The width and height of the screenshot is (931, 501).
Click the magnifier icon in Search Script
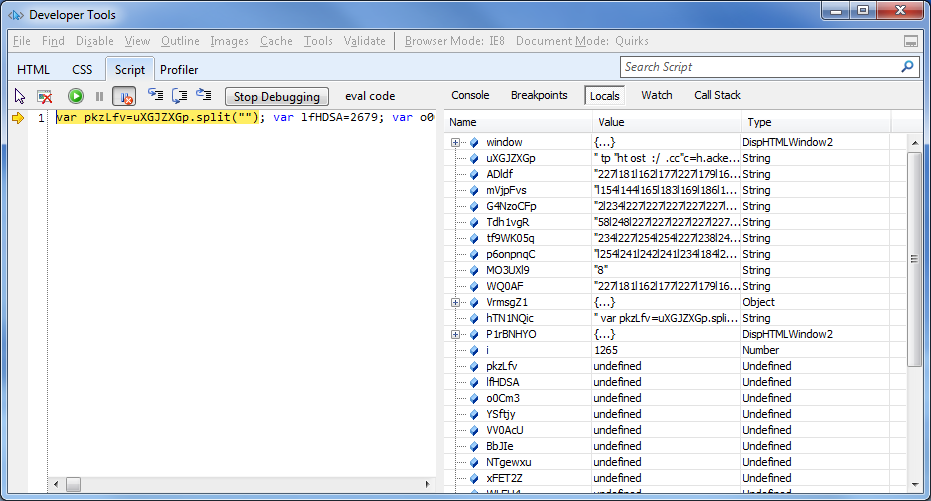pos(907,67)
